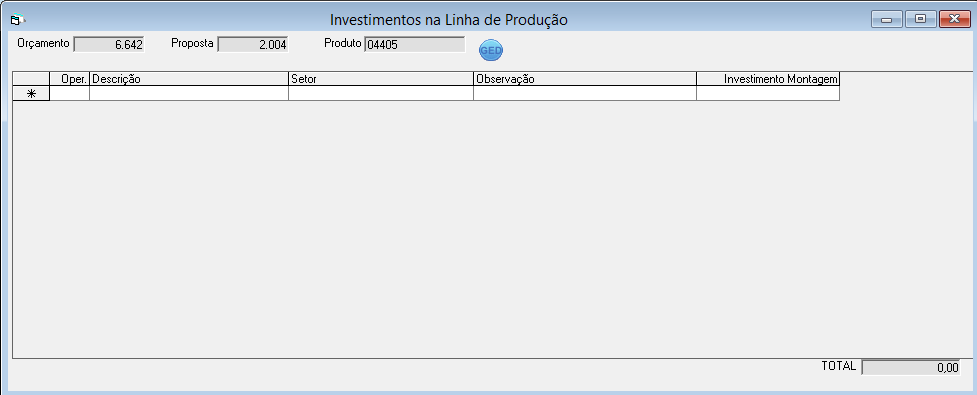The image size is (977, 395).
Task: Click the Proposta field showing 2.004
Action: (x=253, y=44)
